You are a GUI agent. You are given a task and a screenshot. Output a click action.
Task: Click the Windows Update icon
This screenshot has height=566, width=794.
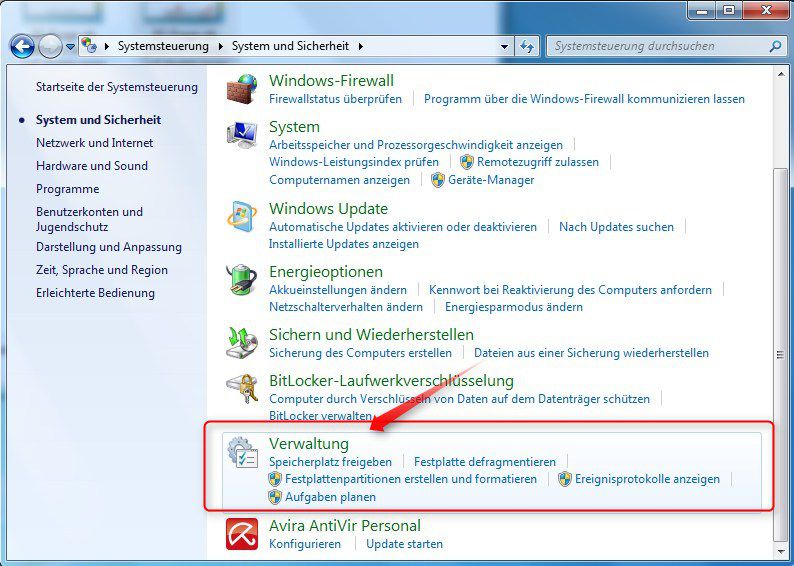tap(242, 217)
